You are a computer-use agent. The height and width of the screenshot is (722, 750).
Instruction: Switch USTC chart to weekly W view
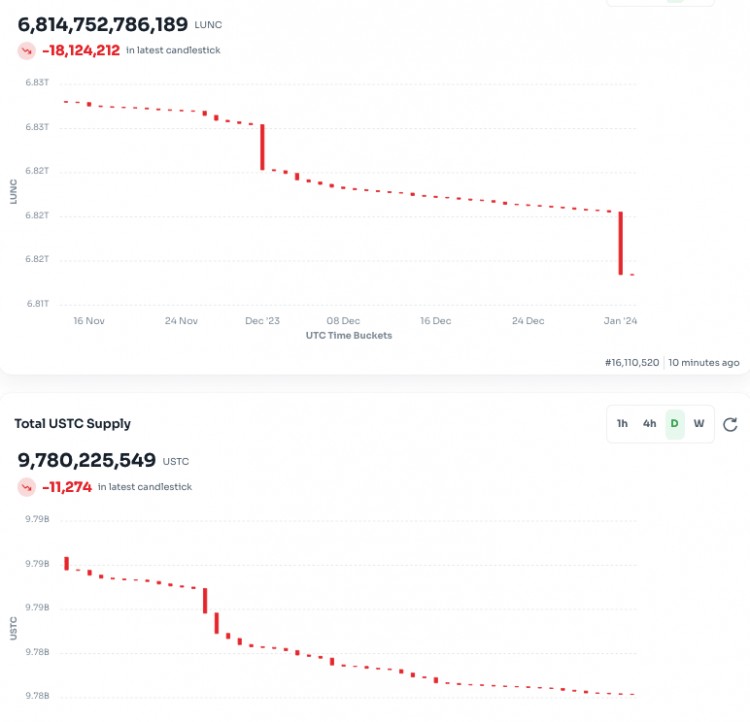point(699,424)
